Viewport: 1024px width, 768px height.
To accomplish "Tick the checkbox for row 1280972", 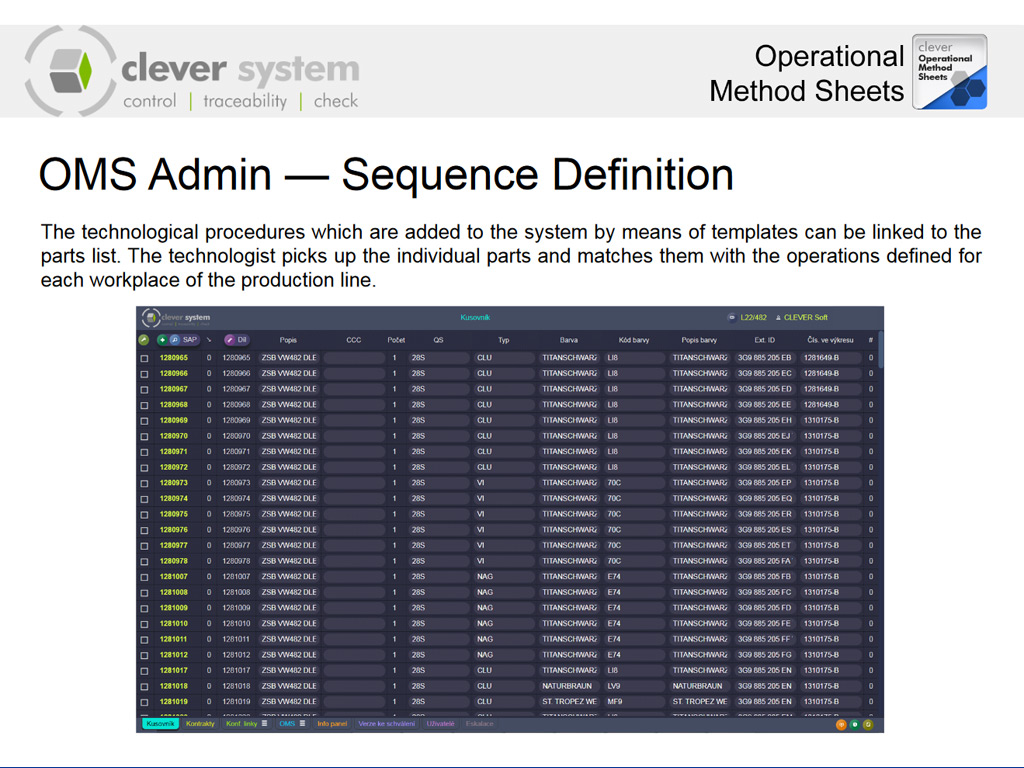I will point(144,468).
